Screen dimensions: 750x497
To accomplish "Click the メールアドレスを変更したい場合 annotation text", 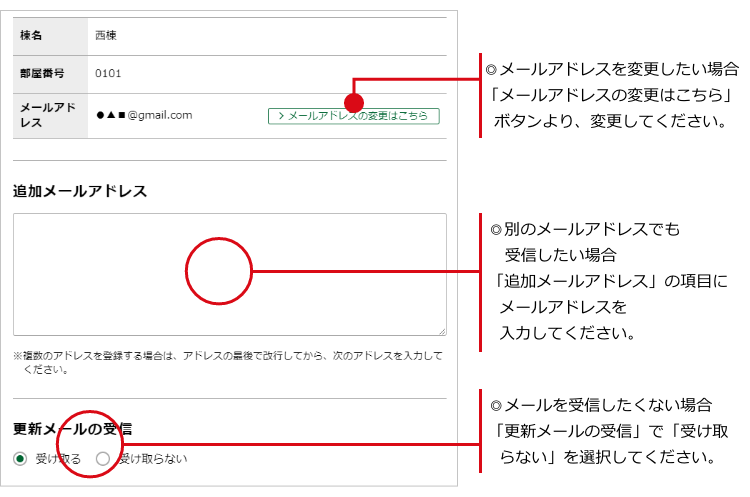I will pyautogui.click(x=610, y=70).
